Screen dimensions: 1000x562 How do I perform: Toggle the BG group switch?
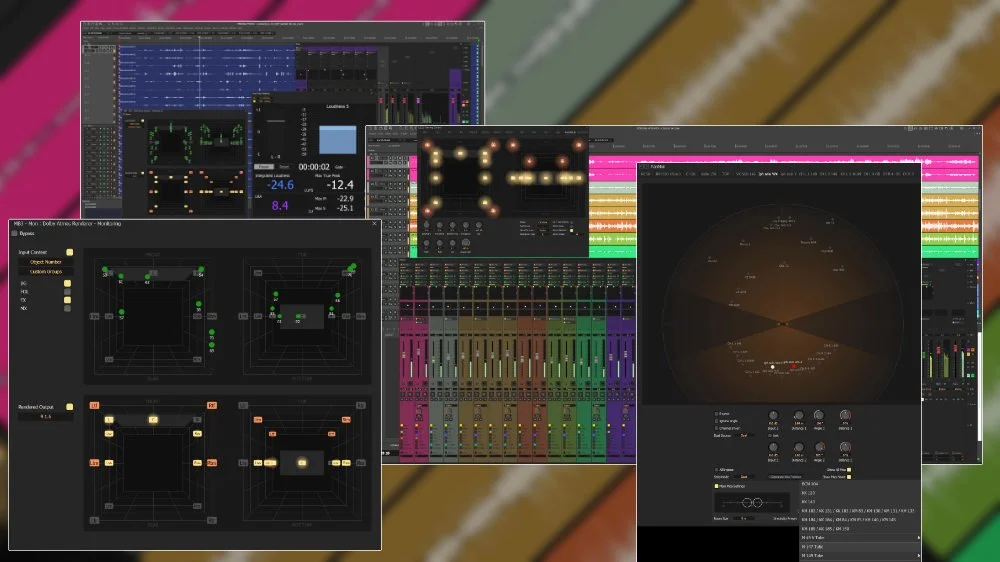tap(67, 283)
